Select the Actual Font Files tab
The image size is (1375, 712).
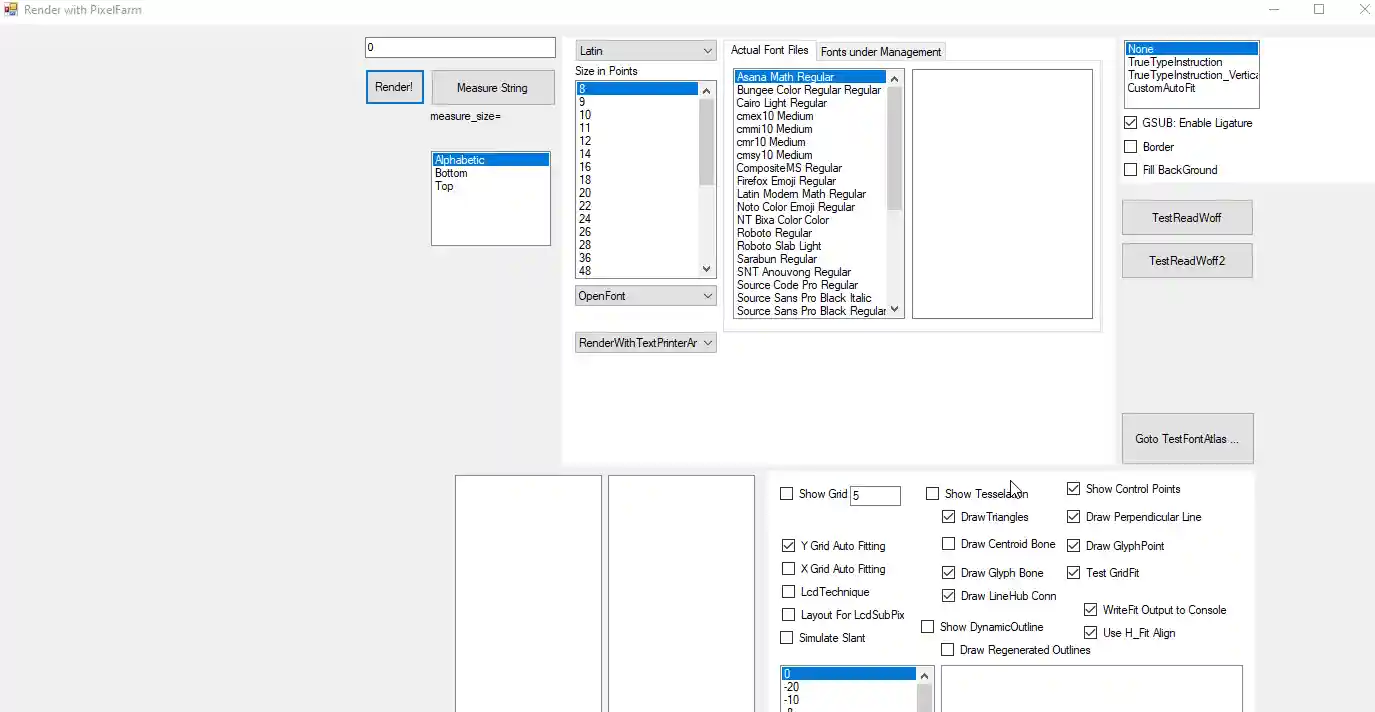769,50
